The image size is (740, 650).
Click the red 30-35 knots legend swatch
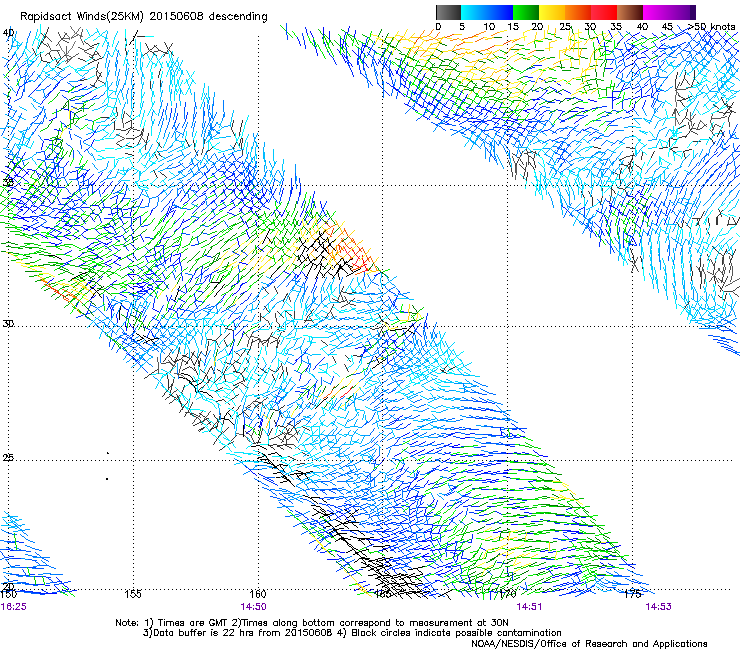click(x=604, y=12)
